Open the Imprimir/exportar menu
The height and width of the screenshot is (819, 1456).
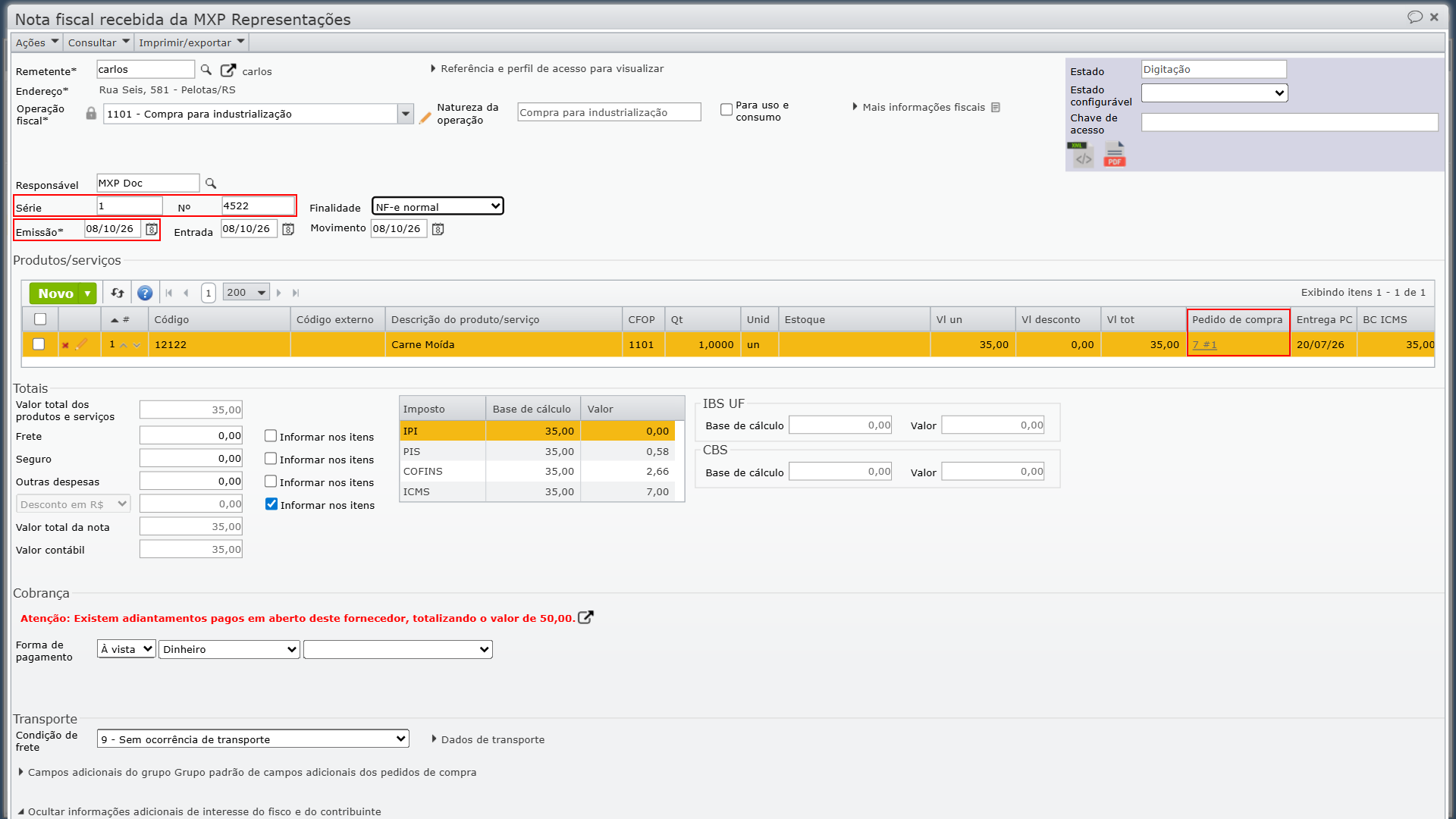(192, 42)
